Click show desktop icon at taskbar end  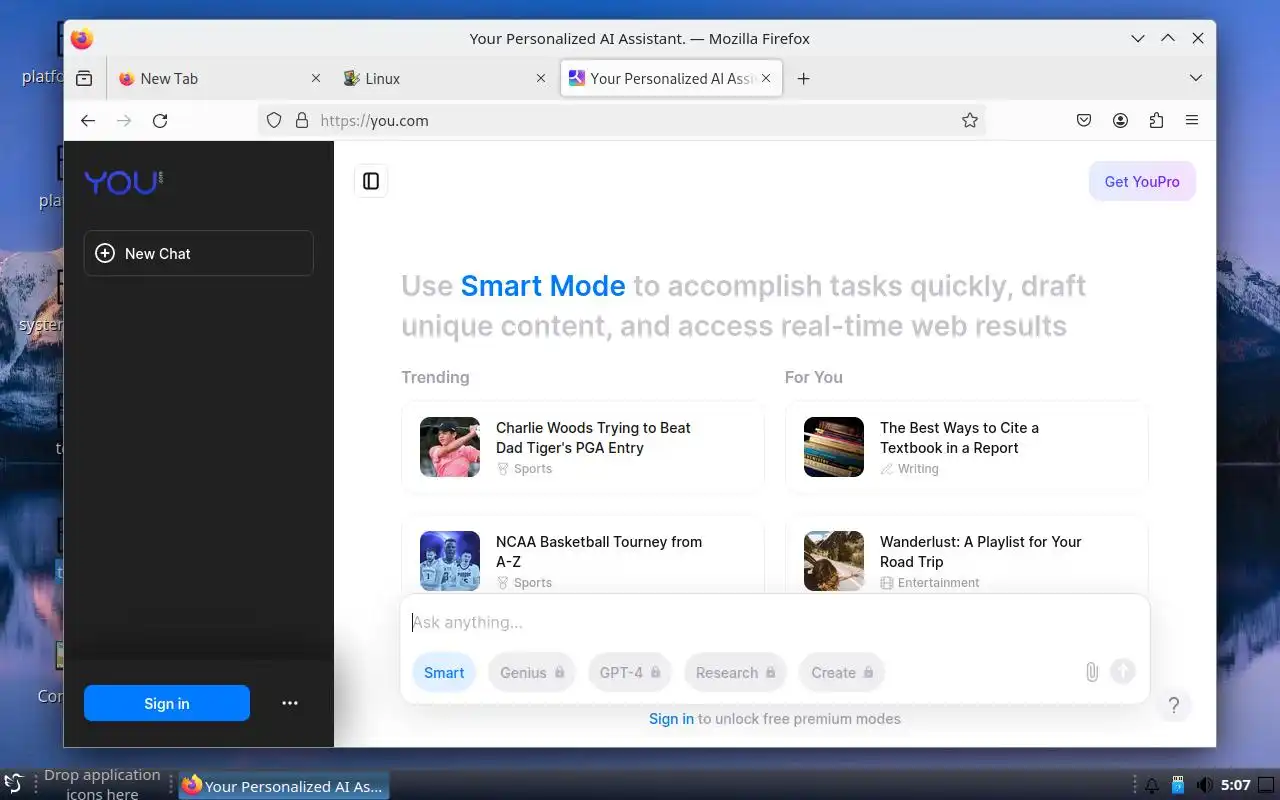[x=1266, y=785]
